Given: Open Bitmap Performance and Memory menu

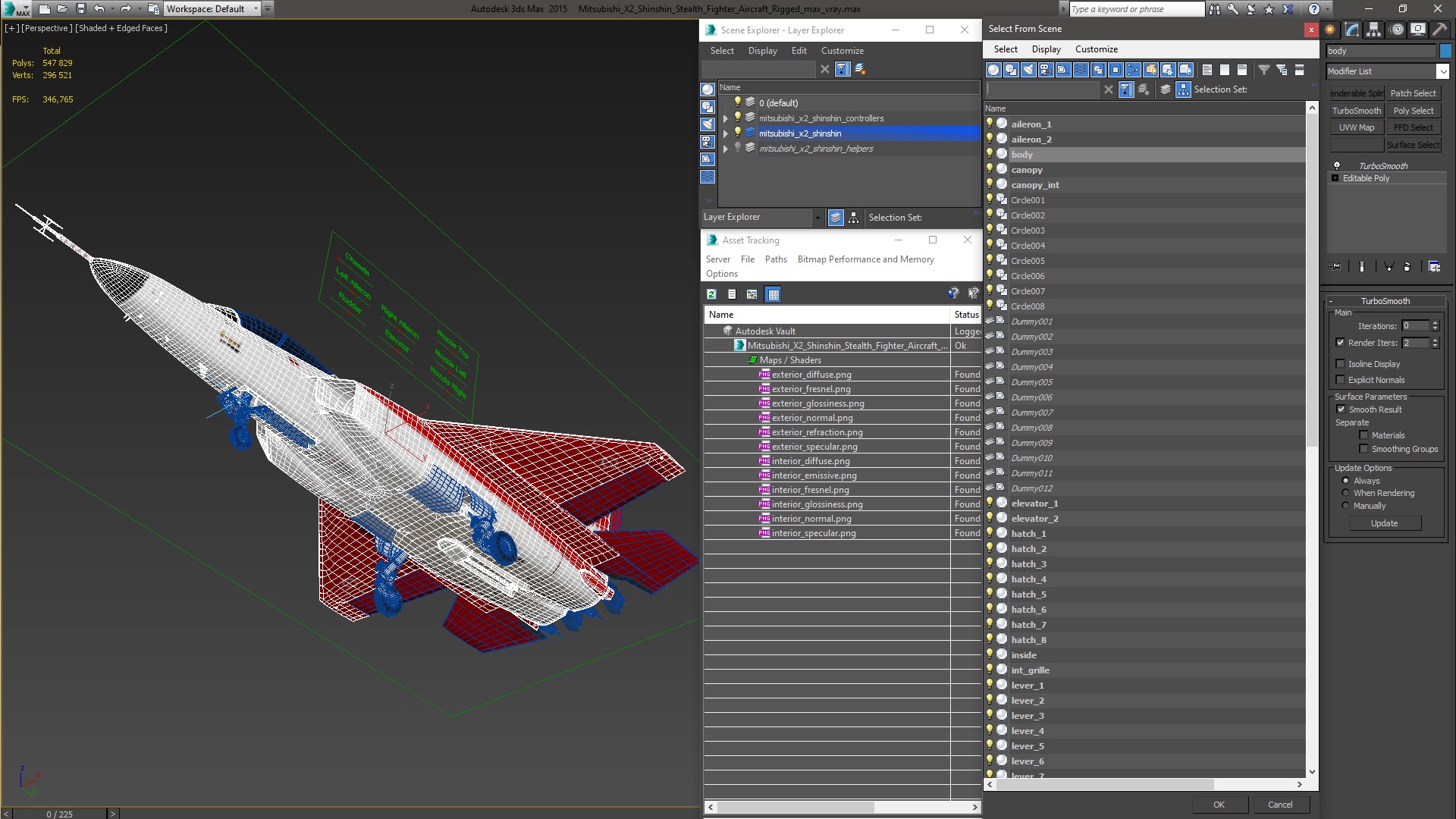Looking at the screenshot, I should click(x=865, y=259).
